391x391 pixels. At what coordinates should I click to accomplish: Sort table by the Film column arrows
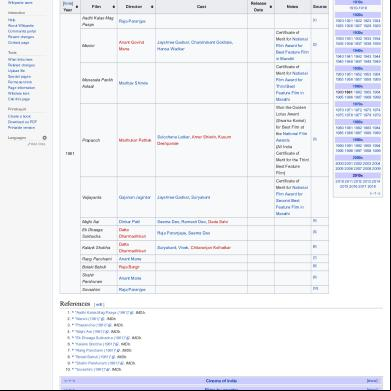click(114, 7)
